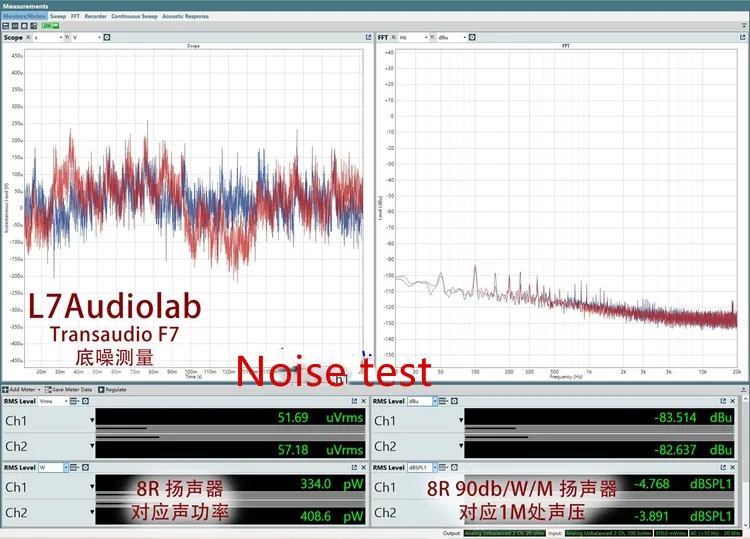Toggle the green ON generator switch
750x539 pixels.
[50, 26]
